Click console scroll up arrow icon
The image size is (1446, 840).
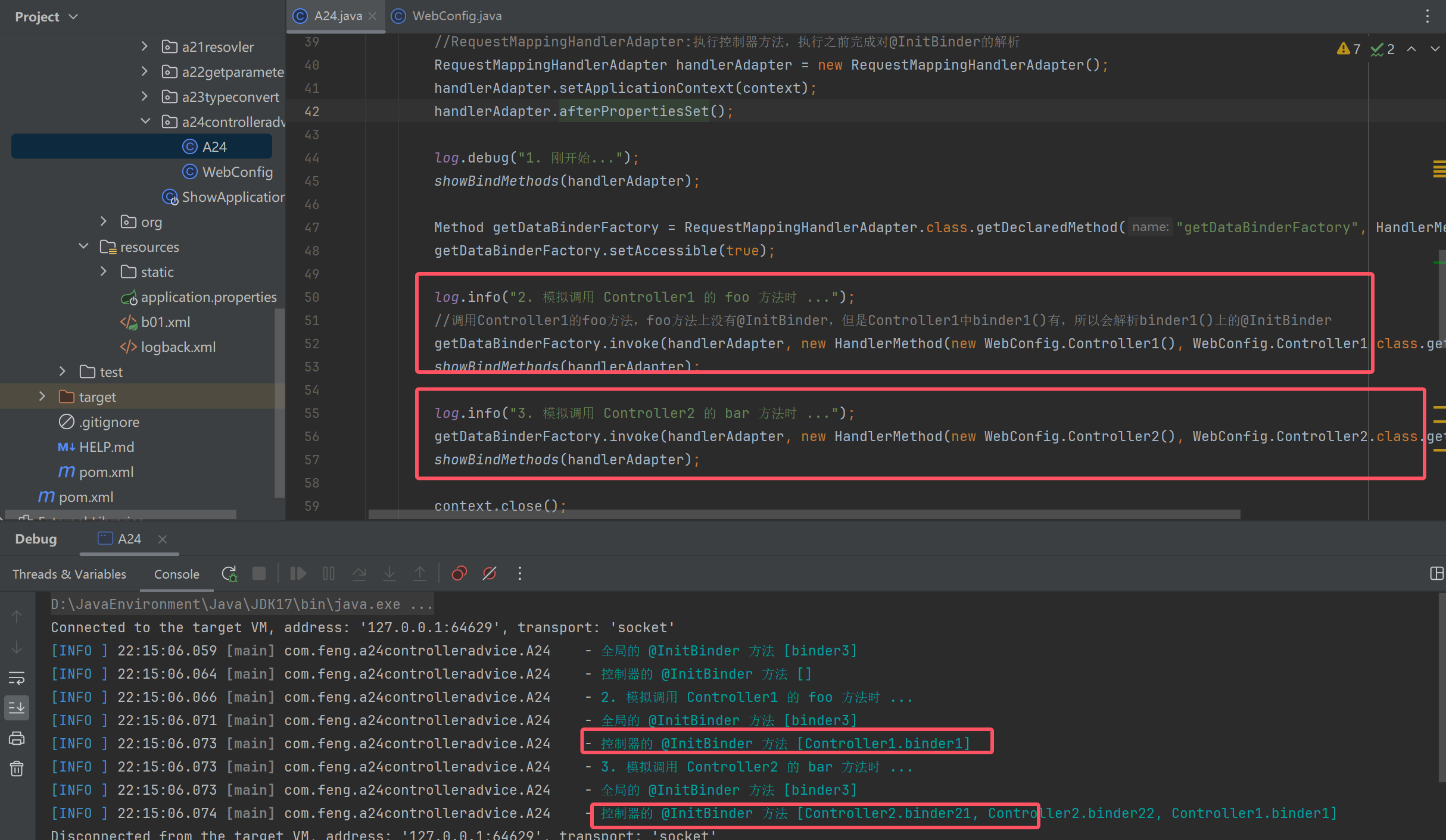[x=17, y=617]
